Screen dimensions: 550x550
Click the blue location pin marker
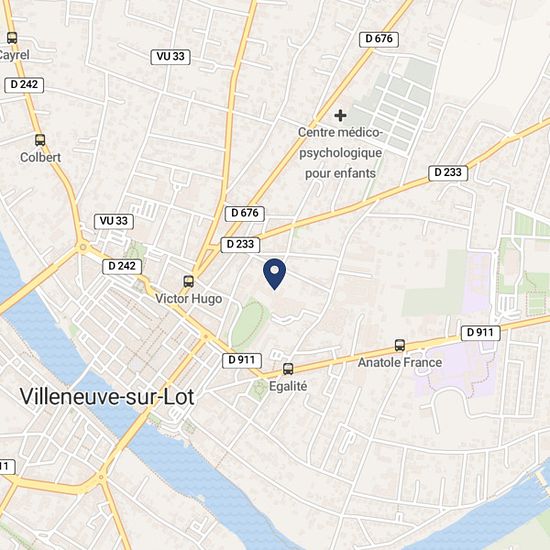pyautogui.click(x=275, y=274)
